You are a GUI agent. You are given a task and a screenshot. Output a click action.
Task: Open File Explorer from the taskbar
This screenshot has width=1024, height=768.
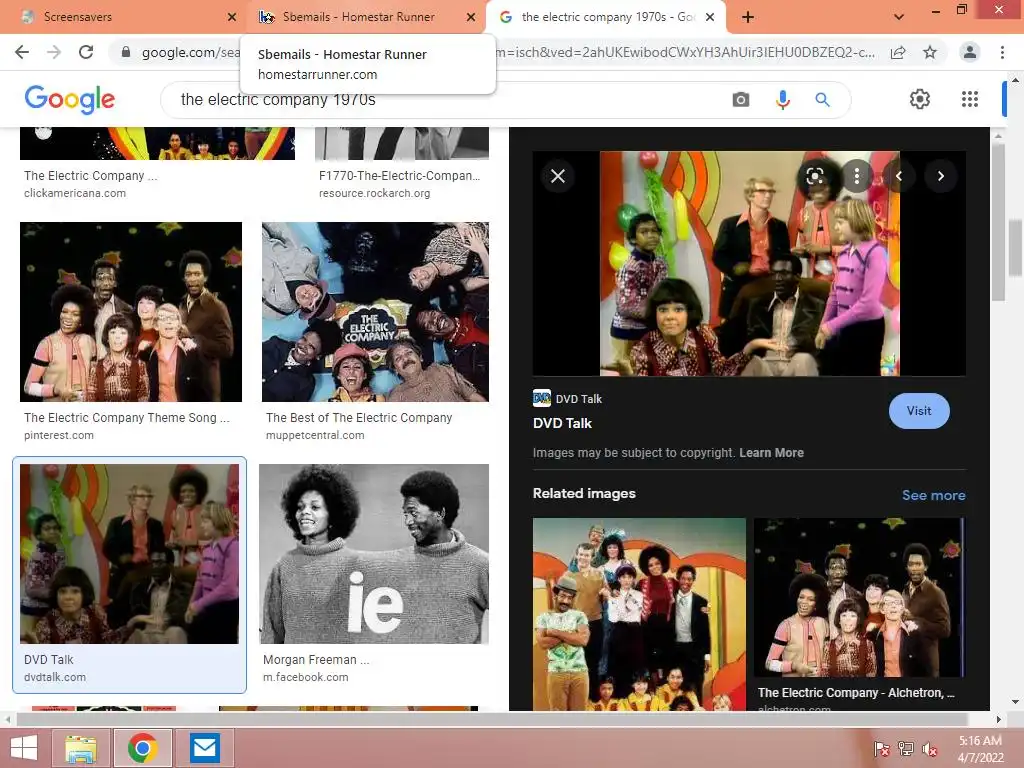coord(81,748)
